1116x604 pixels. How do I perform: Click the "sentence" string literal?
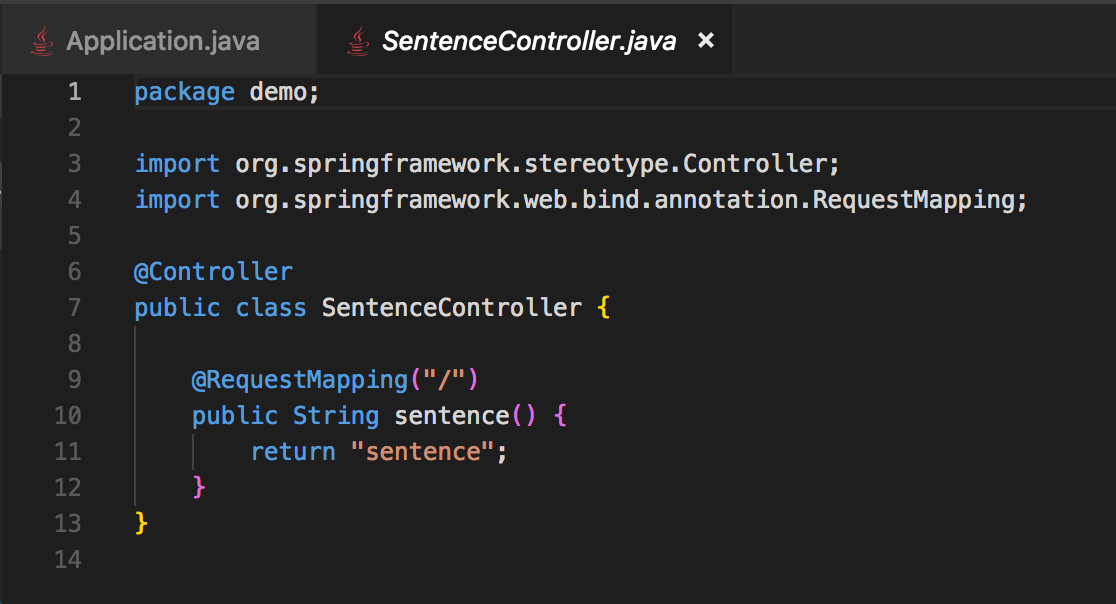424,451
